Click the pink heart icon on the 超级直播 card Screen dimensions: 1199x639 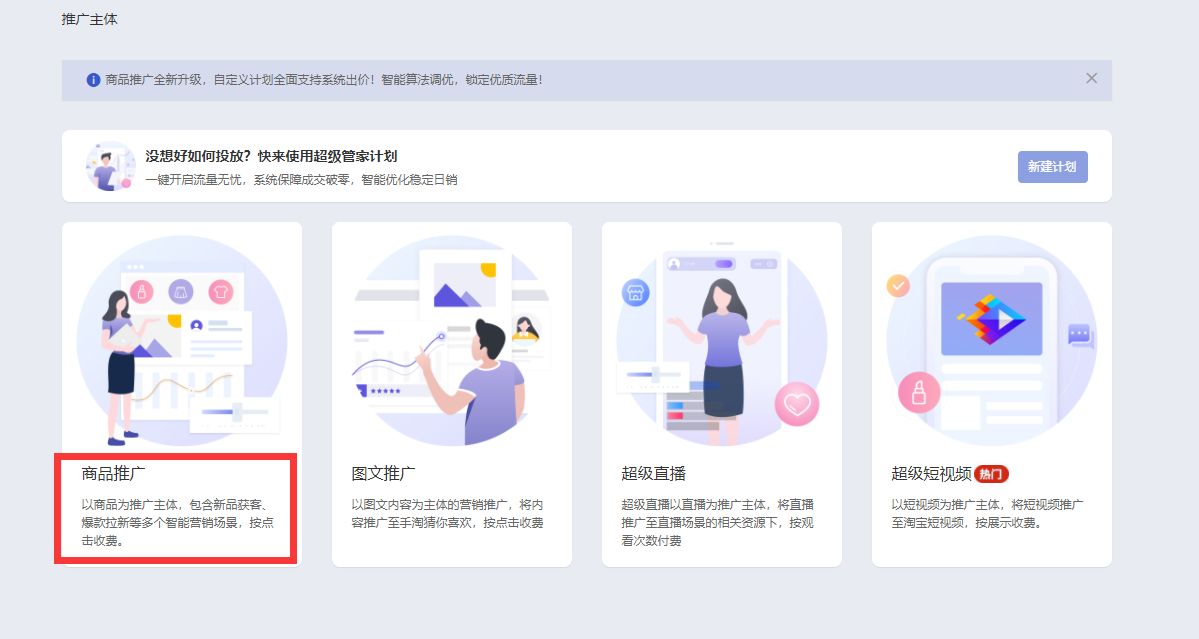point(797,403)
